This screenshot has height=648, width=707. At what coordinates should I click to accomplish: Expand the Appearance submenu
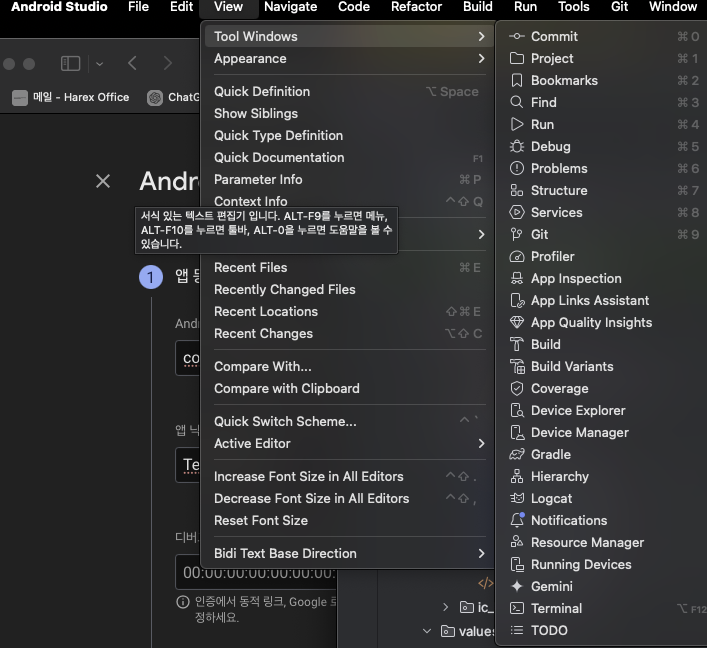(348, 59)
